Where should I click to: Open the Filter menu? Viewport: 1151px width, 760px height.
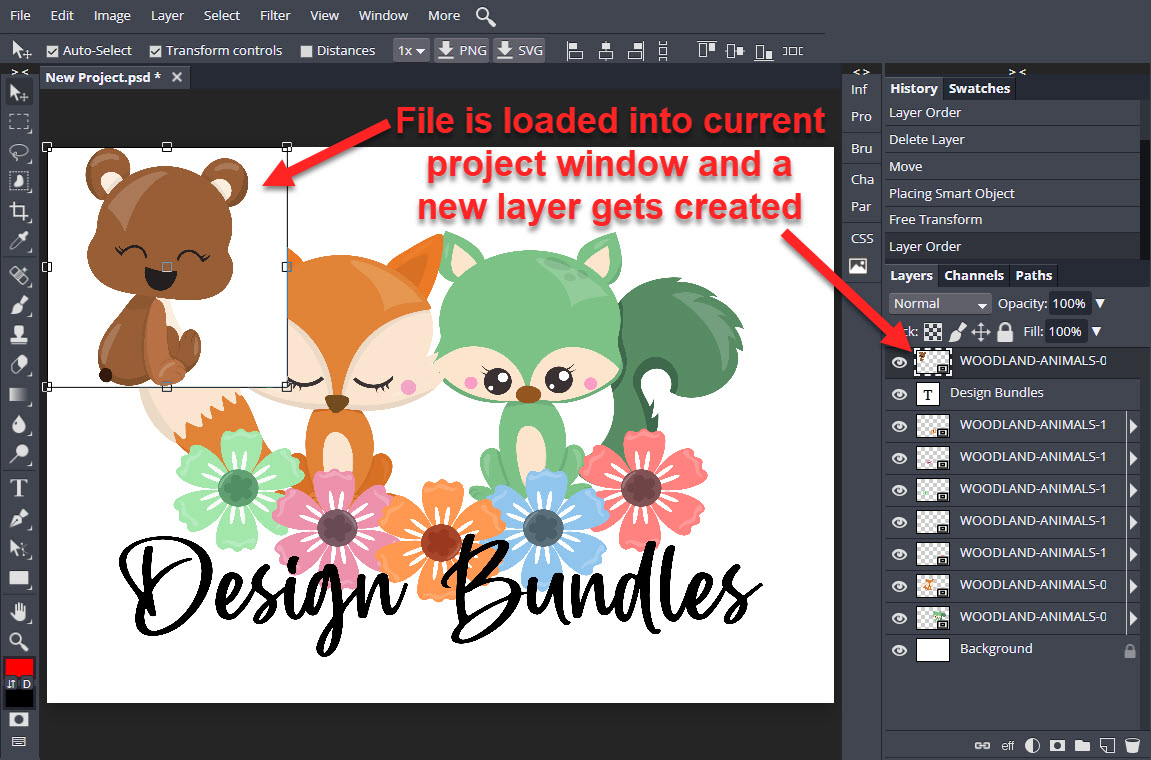(x=275, y=15)
